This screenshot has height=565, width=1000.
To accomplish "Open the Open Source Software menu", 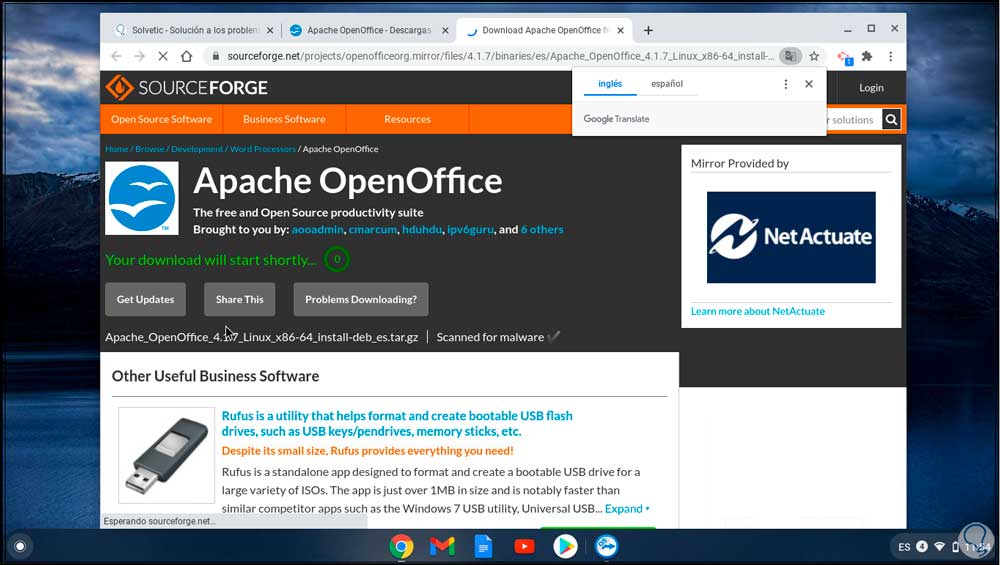I will 161,119.
